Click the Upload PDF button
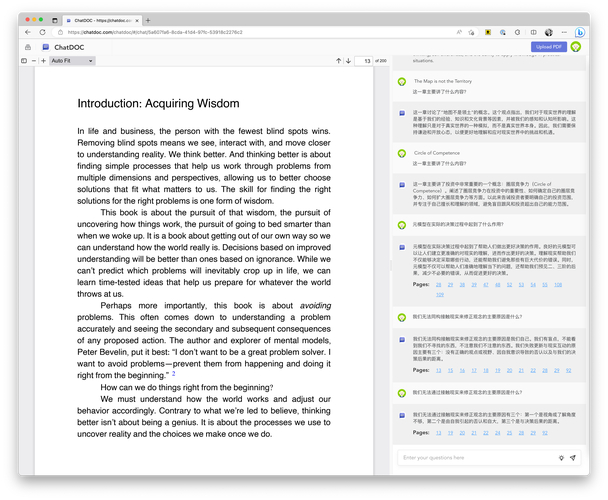 pyautogui.click(x=548, y=47)
